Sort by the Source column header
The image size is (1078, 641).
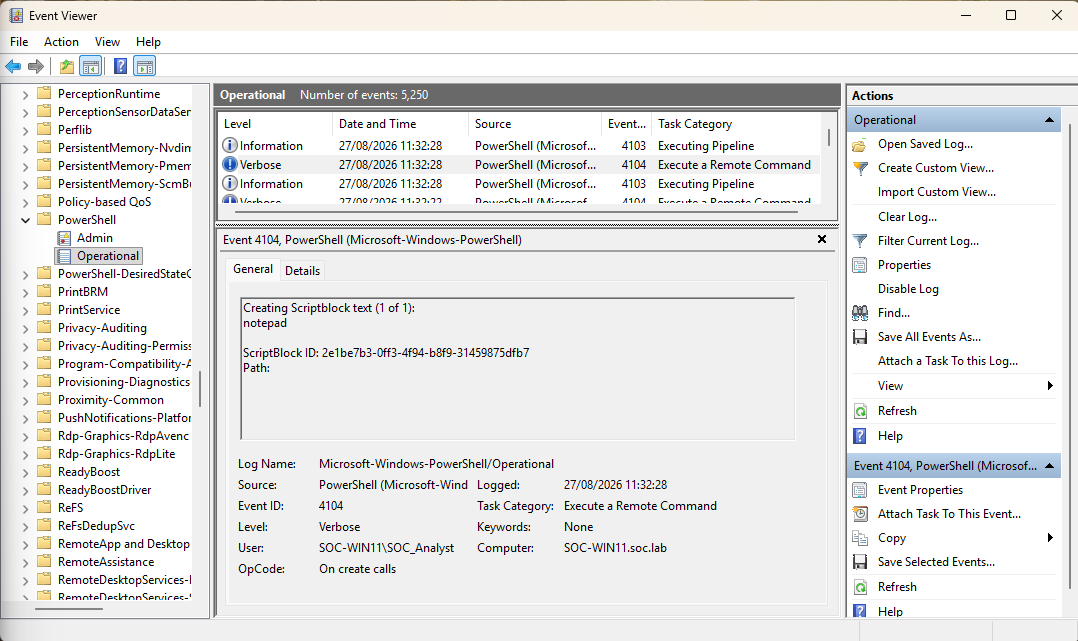[x=535, y=124]
